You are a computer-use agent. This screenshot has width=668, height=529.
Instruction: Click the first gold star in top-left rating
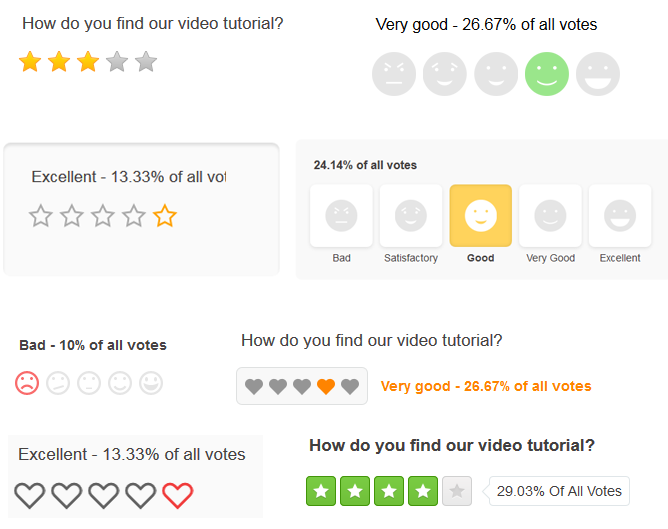pyautogui.click(x=30, y=61)
